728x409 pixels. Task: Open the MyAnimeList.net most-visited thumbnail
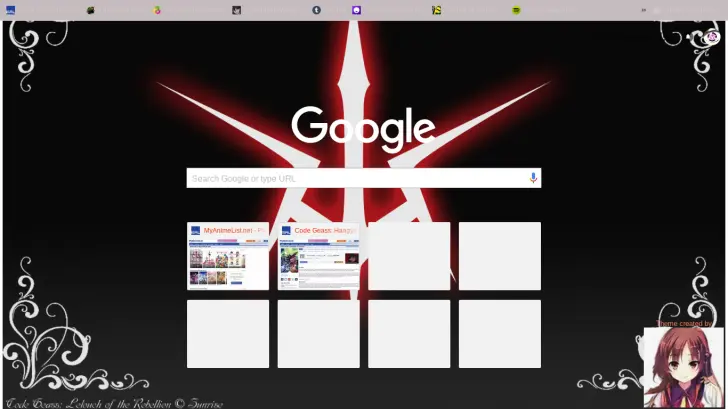point(228,256)
